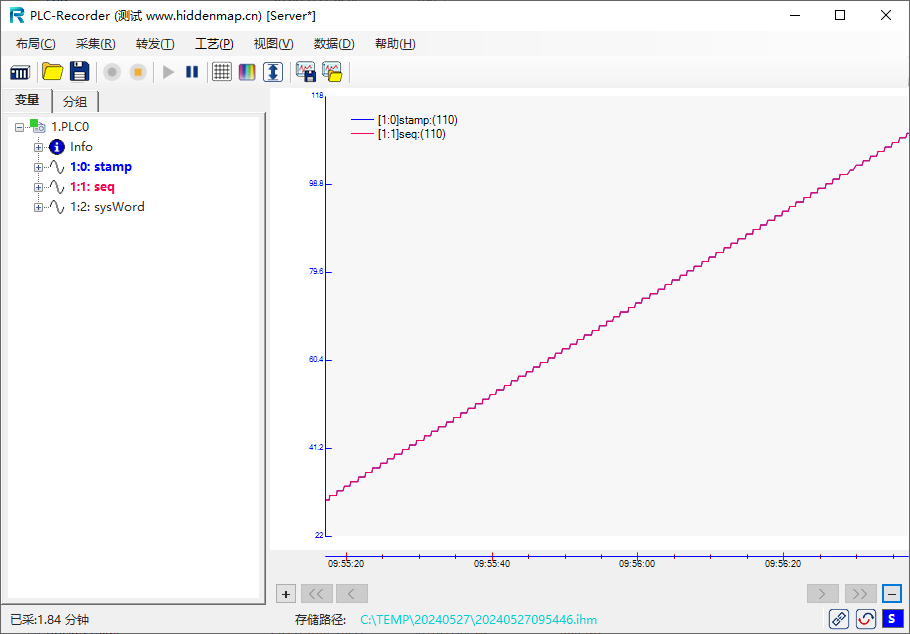
Task: Expand the 1:1: seq node
Action: 38,187
